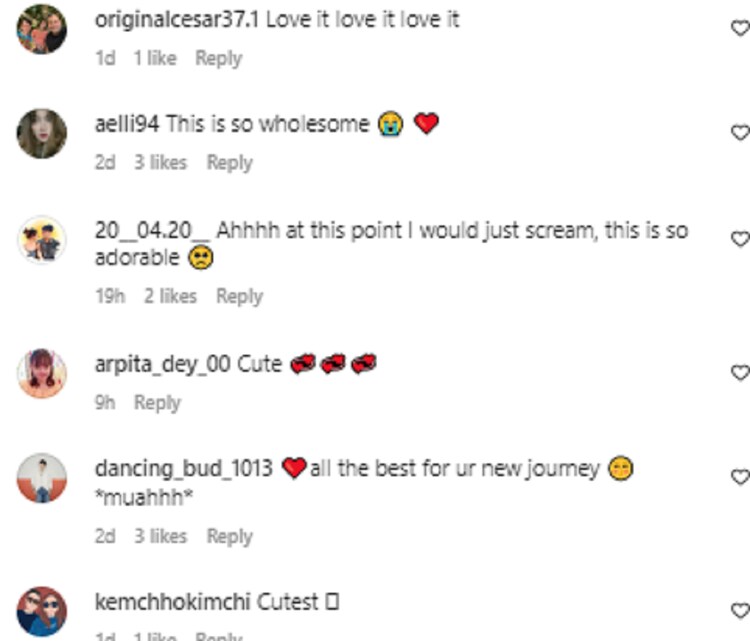
Task: Reply to originalcesar37.1's comment
Action: [218, 58]
